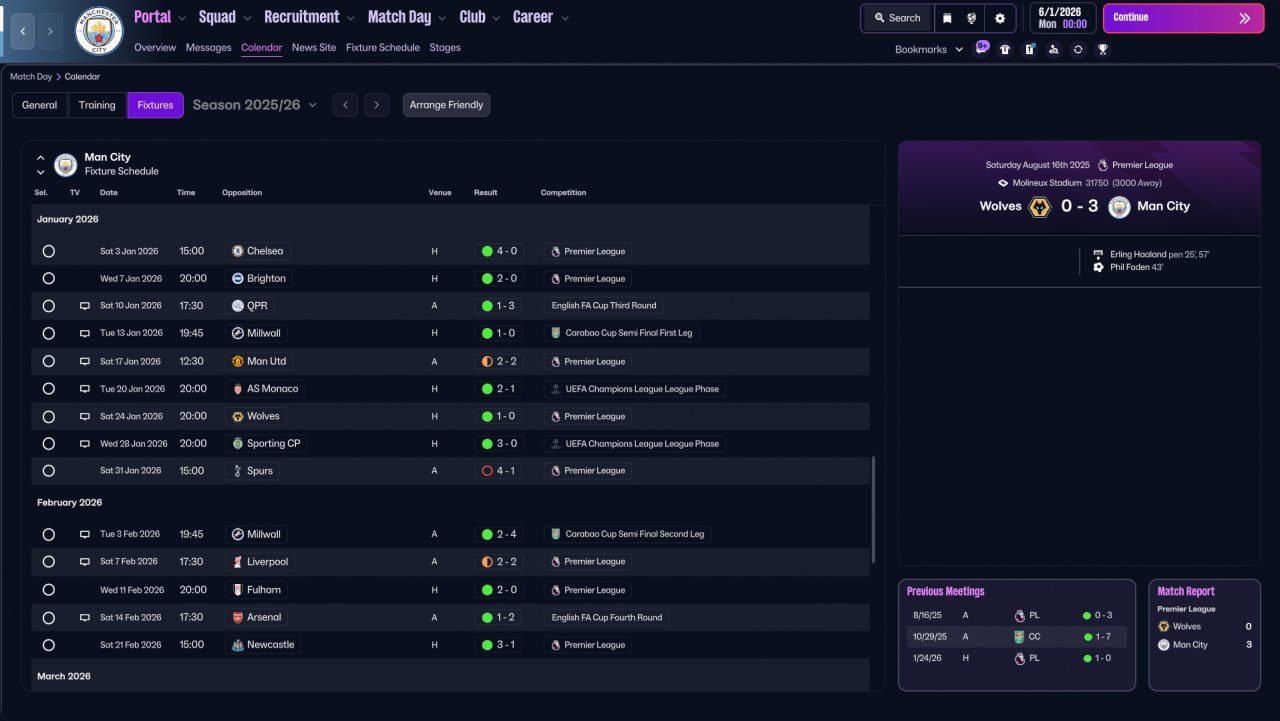Viewport: 1280px width, 721px height.
Task: Open the Bookmarks dropdown
Action: [x=929, y=49]
